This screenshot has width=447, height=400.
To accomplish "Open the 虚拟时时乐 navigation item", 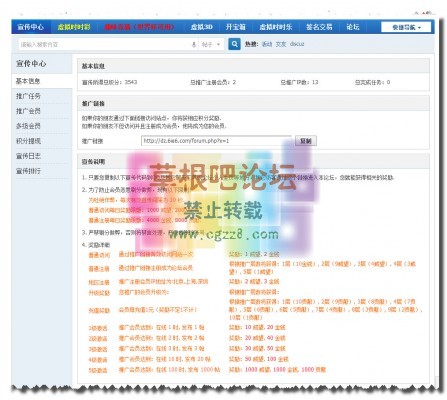I will coord(275,27).
